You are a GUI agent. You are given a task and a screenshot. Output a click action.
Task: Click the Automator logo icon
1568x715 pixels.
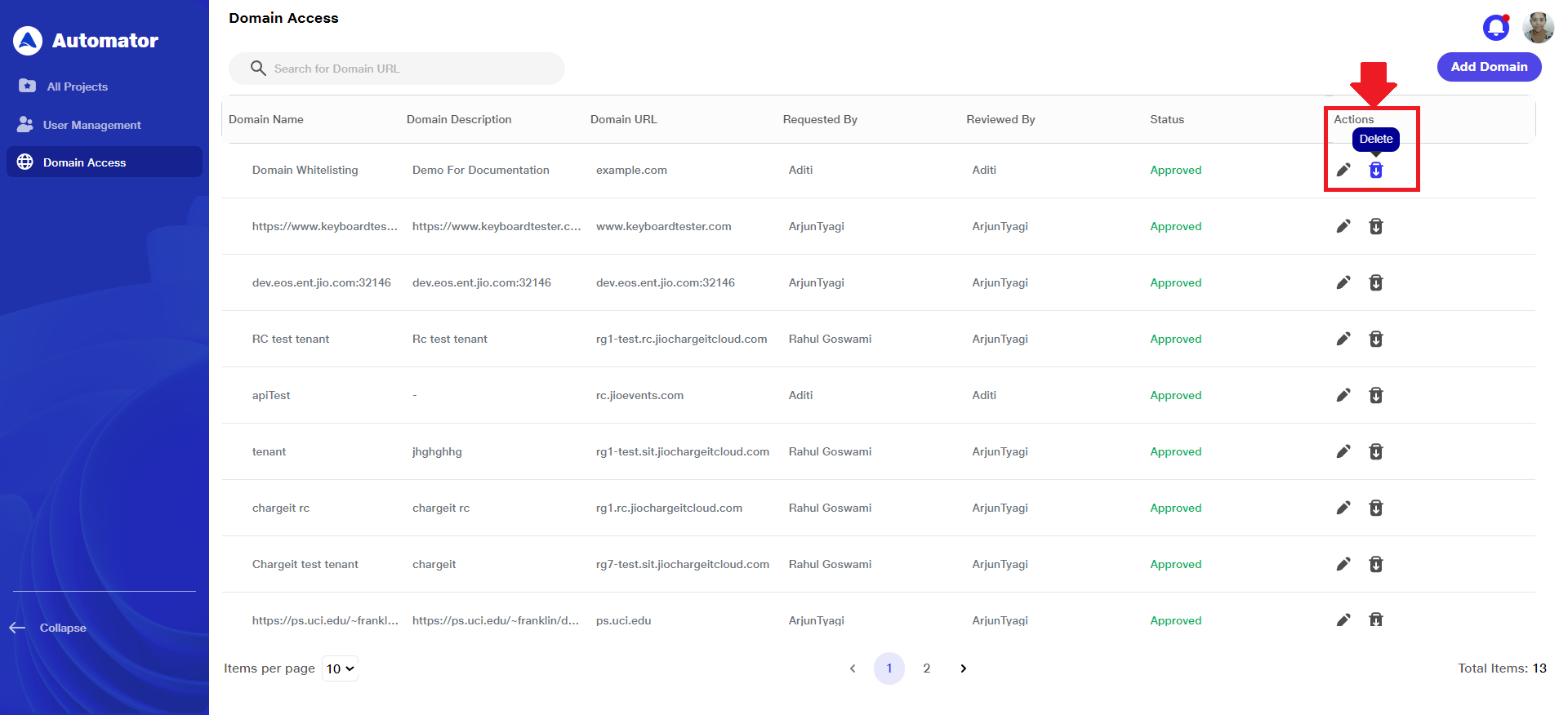tap(28, 41)
